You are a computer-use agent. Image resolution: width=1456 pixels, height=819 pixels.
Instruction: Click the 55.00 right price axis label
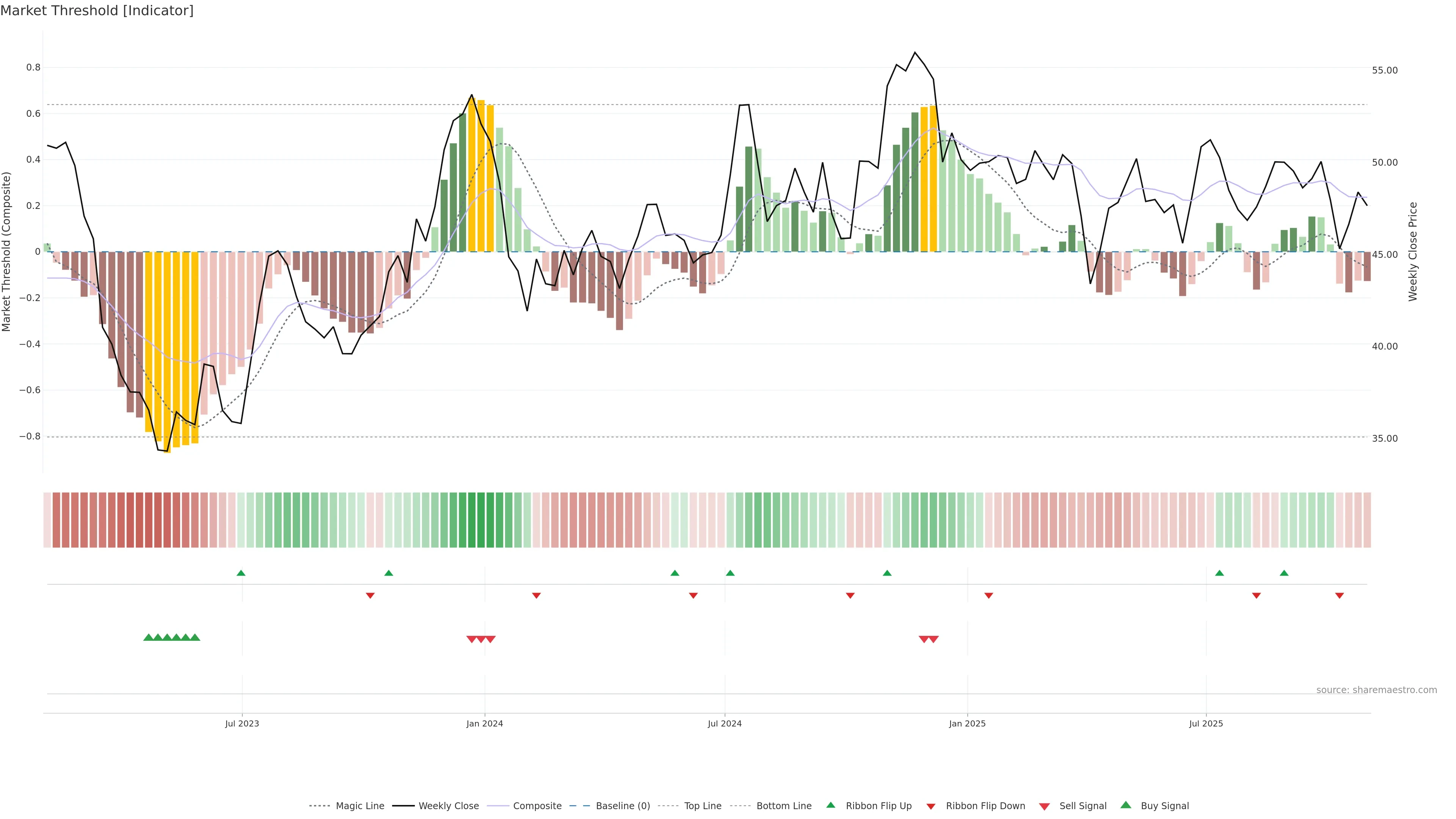click(1385, 70)
